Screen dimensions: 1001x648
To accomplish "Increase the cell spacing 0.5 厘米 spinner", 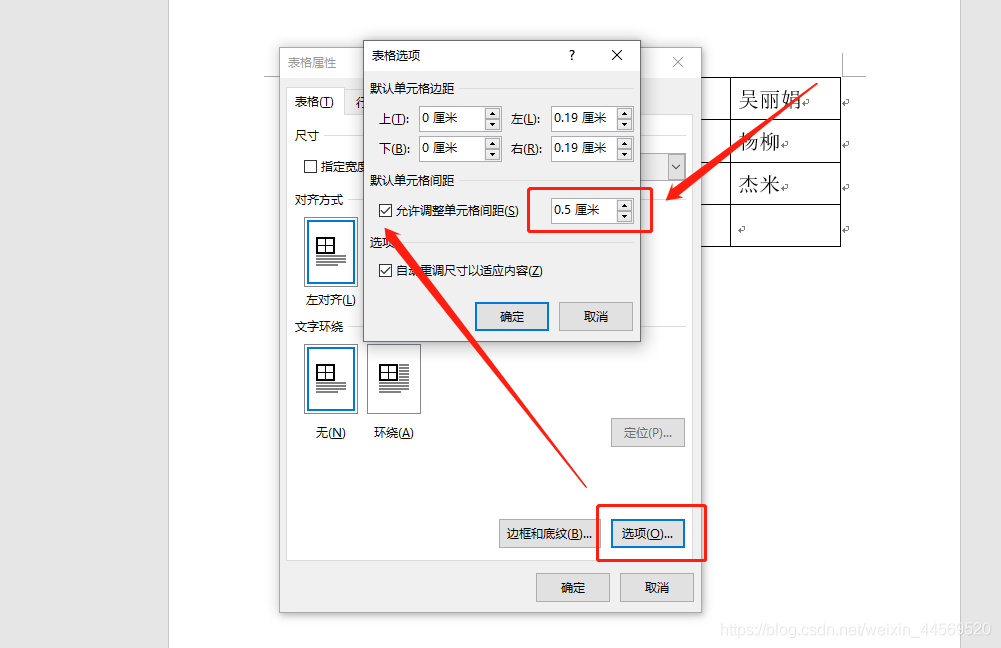I will point(624,205).
